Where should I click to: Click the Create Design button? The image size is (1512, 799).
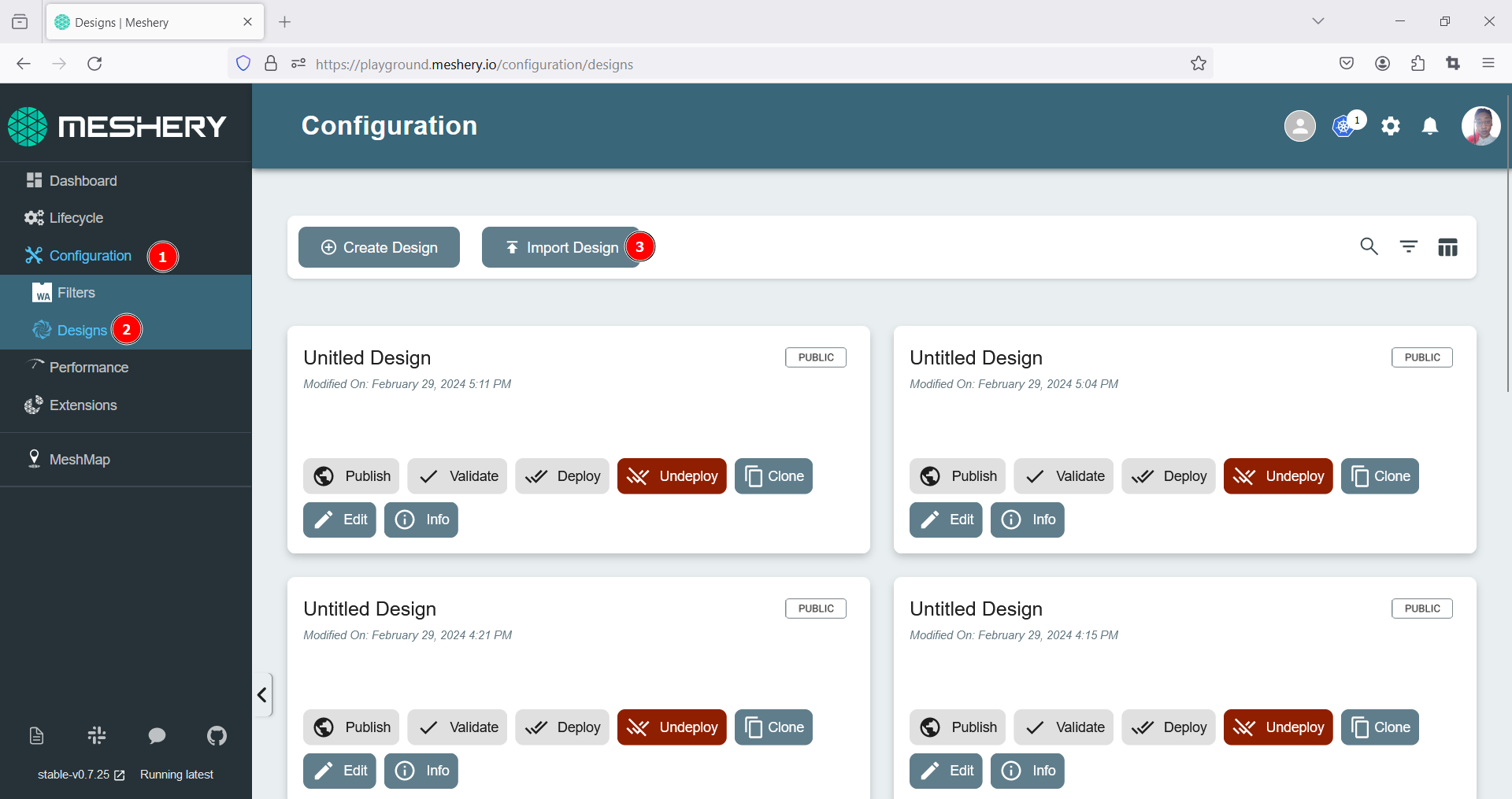[x=379, y=246]
